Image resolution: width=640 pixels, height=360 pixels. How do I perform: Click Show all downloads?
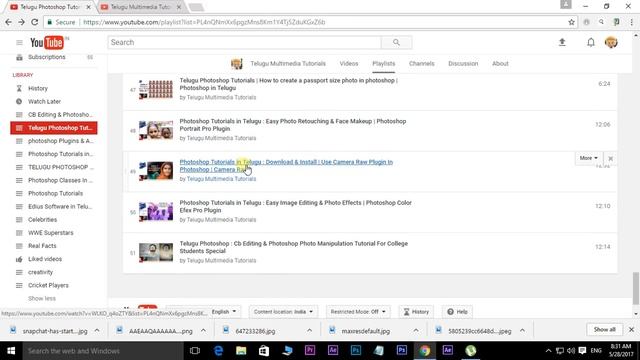tap(604, 329)
